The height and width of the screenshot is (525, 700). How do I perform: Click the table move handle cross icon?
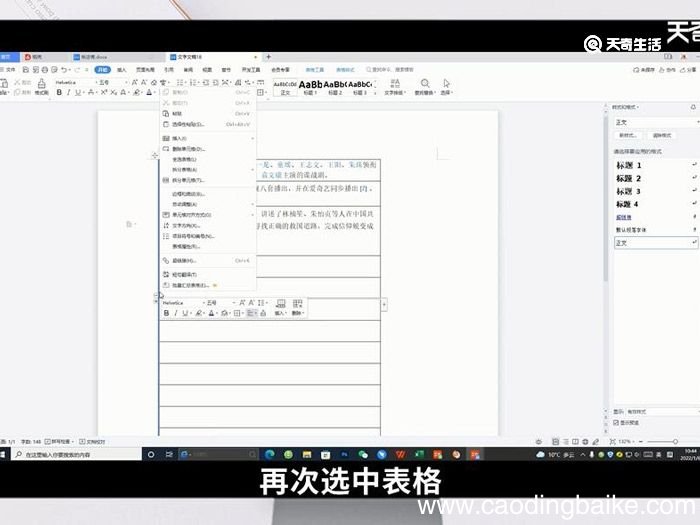click(x=154, y=155)
